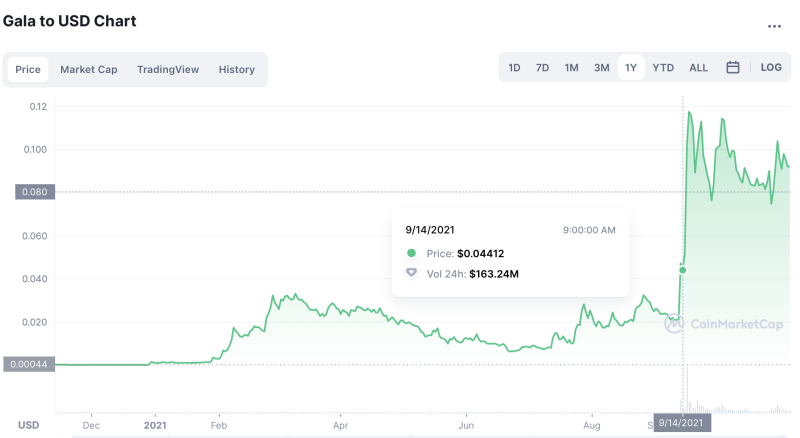
Task: Open the History tab
Action: pyautogui.click(x=237, y=69)
